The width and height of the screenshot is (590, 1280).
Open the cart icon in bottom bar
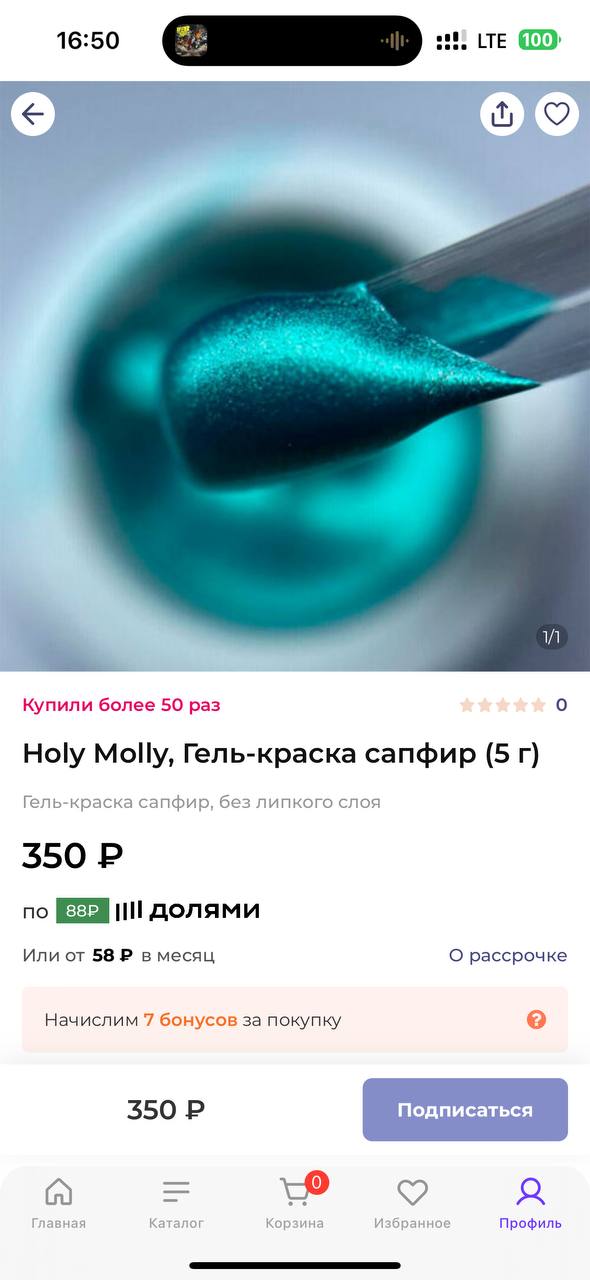(295, 1201)
